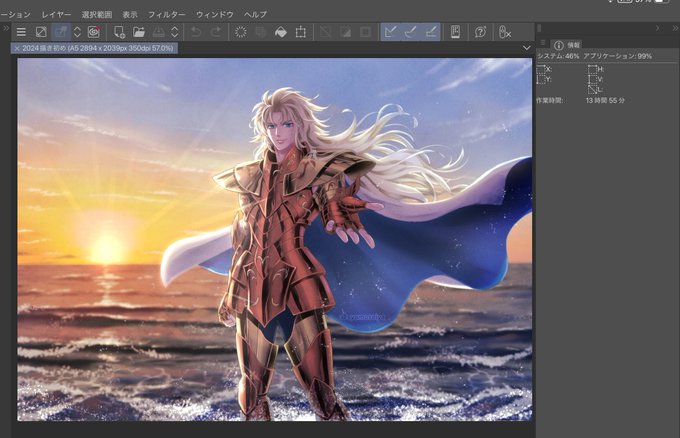Click the right palette dock grip handle
This screenshot has height=438, width=680.
(539, 28)
